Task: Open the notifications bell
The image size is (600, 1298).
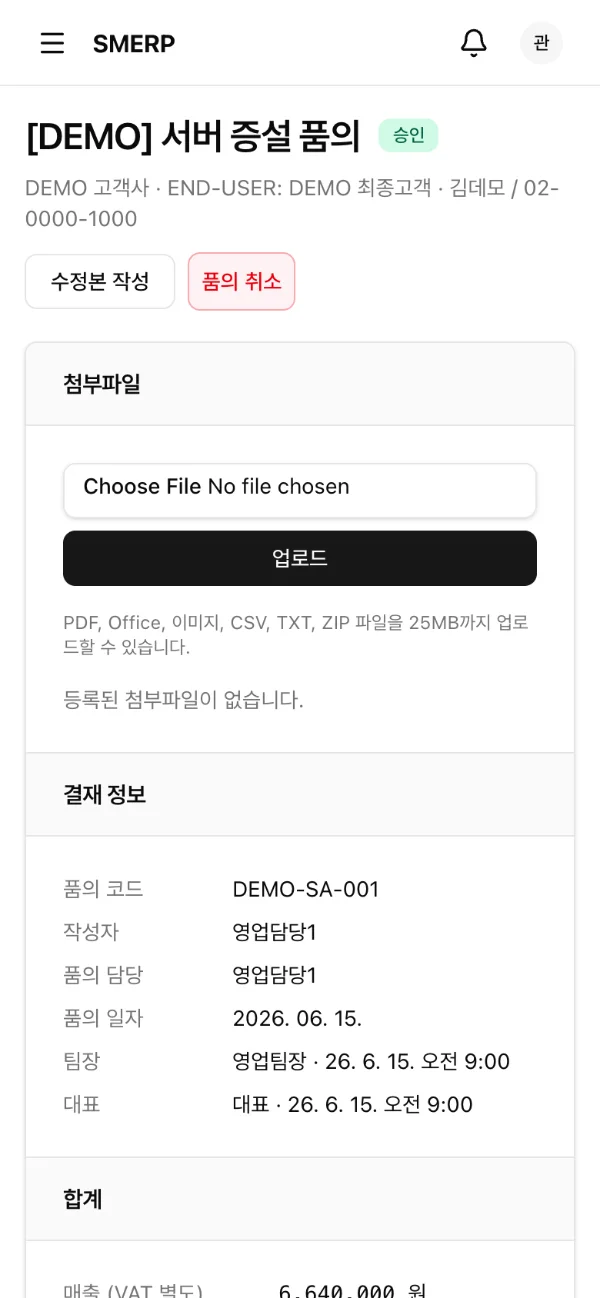Action: pos(473,43)
